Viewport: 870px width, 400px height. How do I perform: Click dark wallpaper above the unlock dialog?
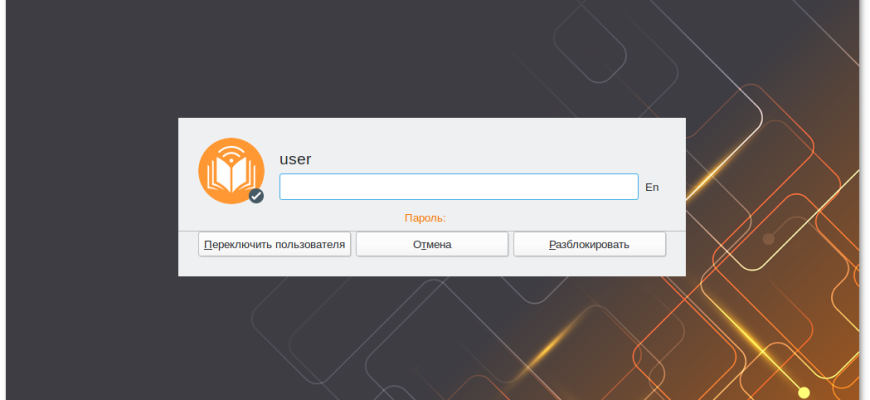pyautogui.click(x=400, y=60)
